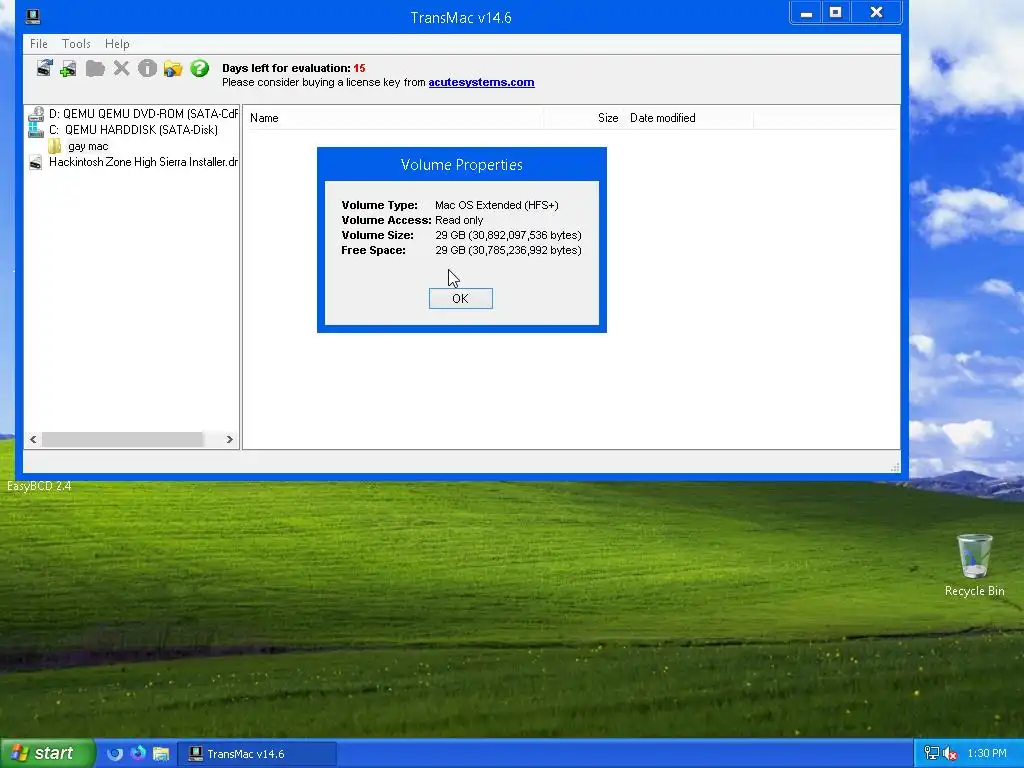Maximize the TransMac window

click(x=835, y=13)
